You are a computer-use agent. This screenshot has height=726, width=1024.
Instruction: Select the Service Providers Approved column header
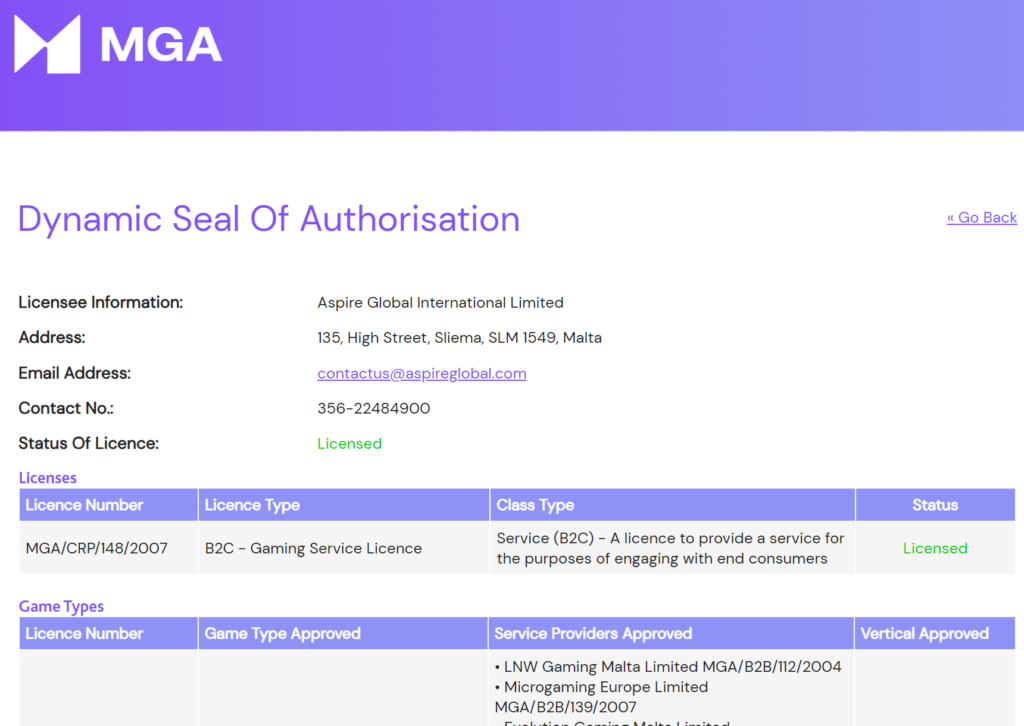[593, 633]
